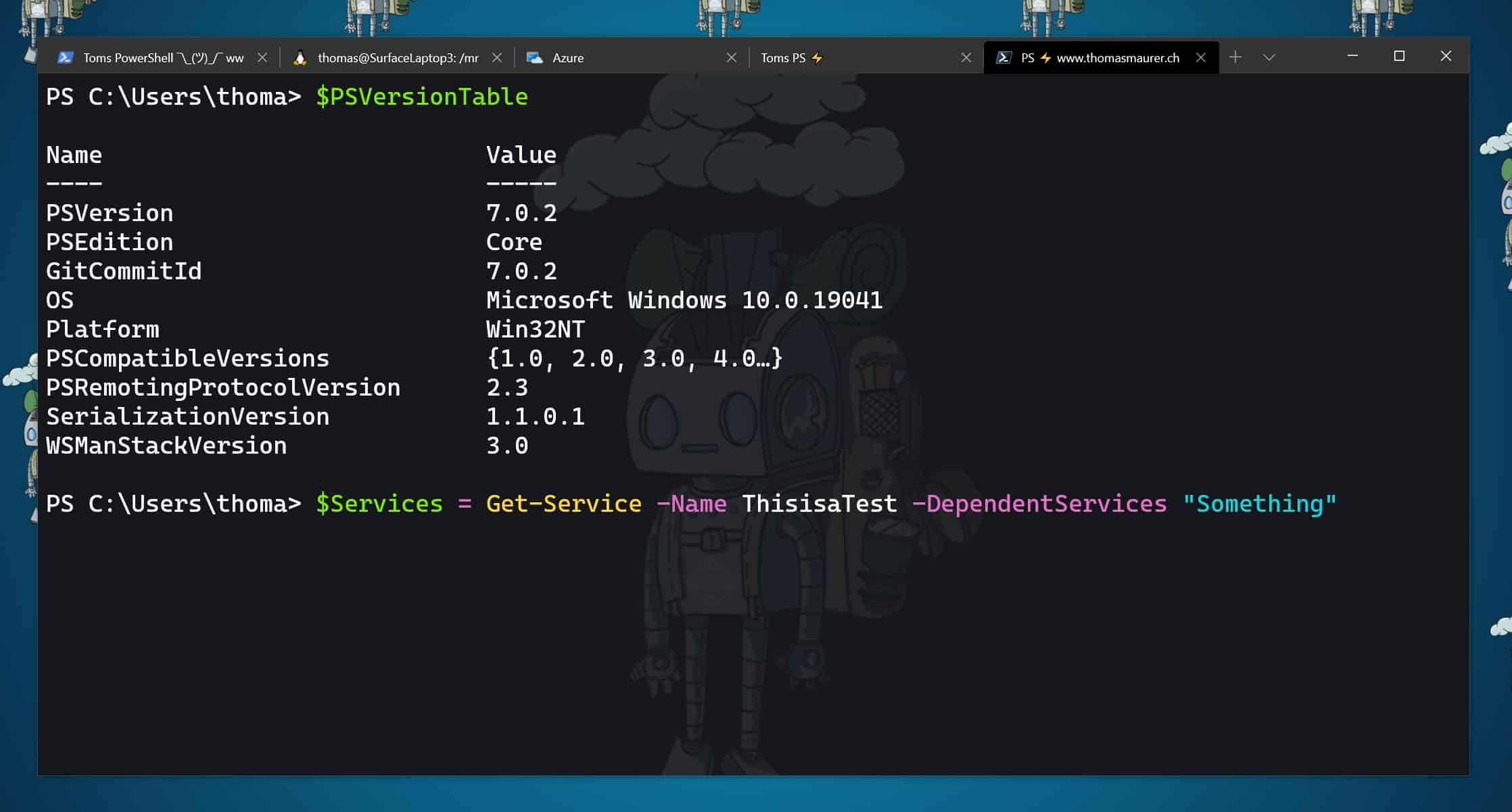Click PowerShell icon on www.thomasmaurer.ch tab

(1003, 57)
